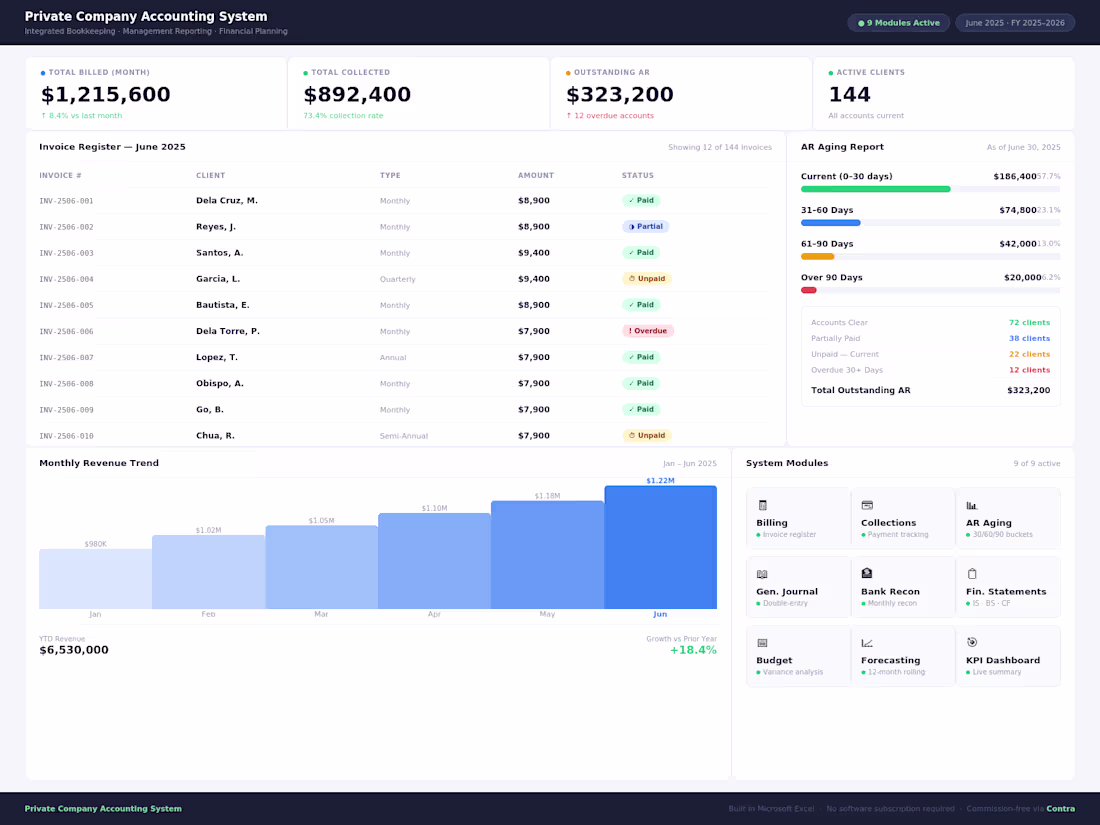Select the Feb revenue bar
This screenshot has height=825, width=1100.
(x=208, y=572)
